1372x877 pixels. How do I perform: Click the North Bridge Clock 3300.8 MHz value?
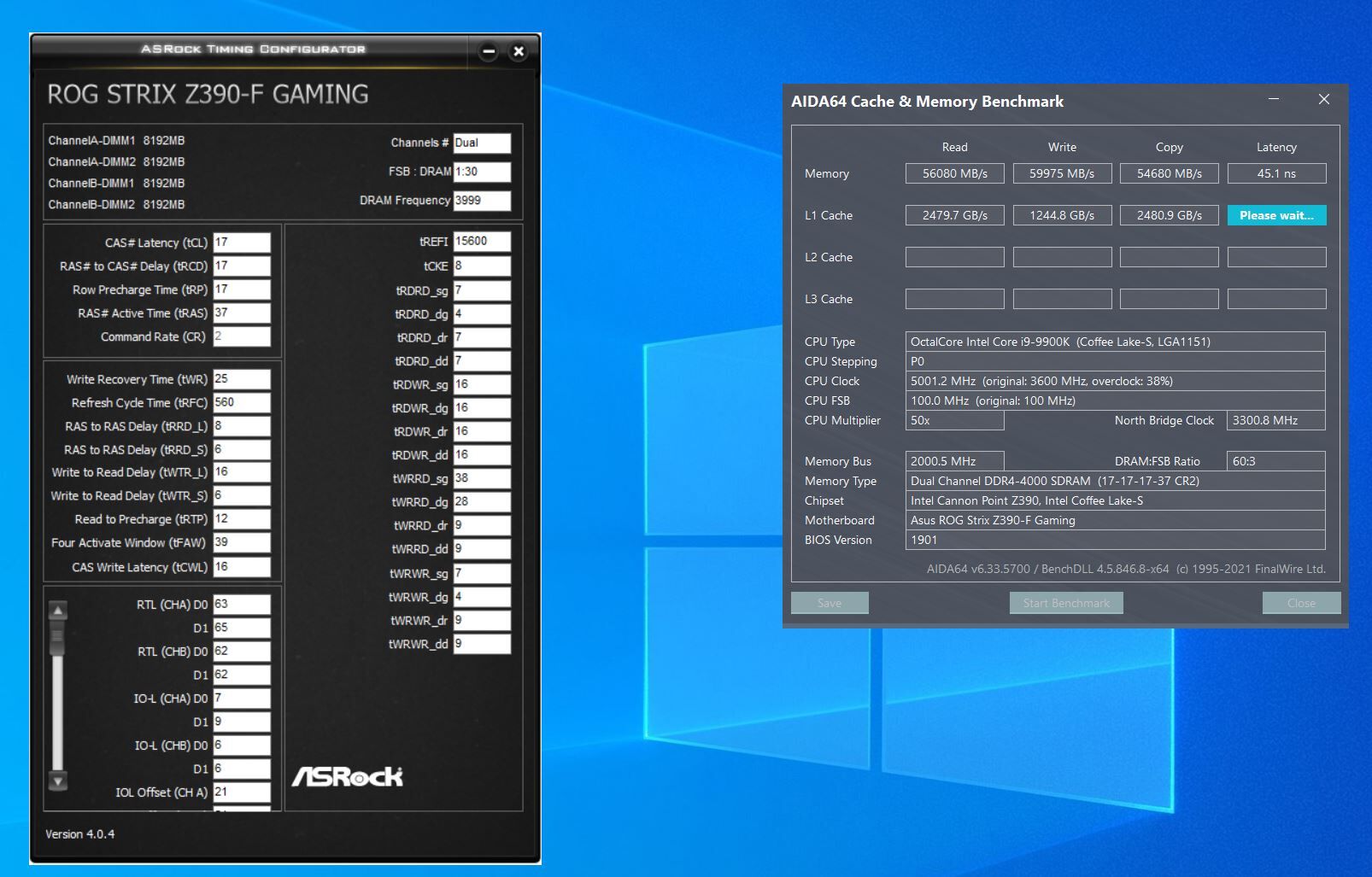click(1275, 420)
